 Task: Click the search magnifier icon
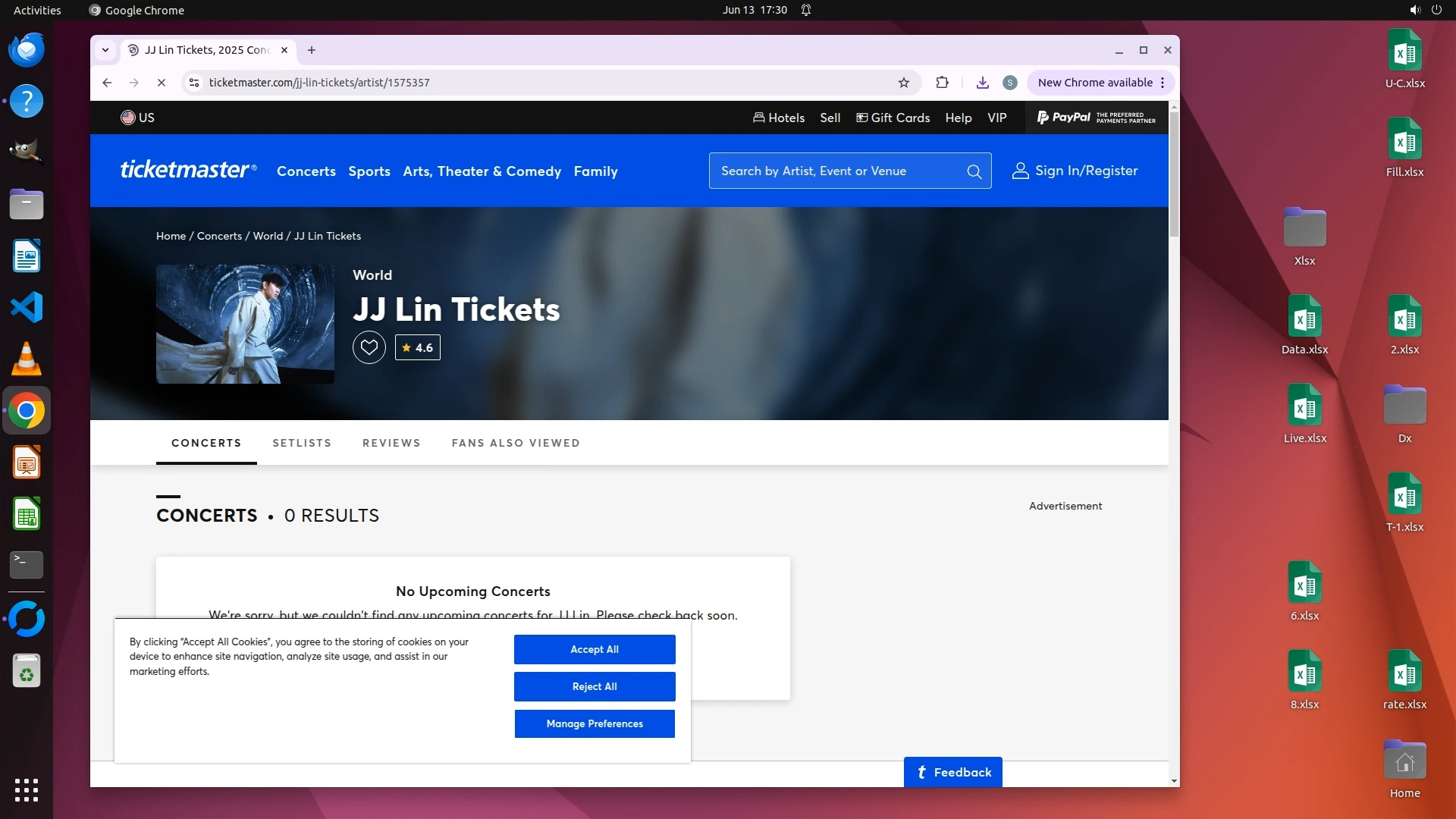(x=974, y=171)
